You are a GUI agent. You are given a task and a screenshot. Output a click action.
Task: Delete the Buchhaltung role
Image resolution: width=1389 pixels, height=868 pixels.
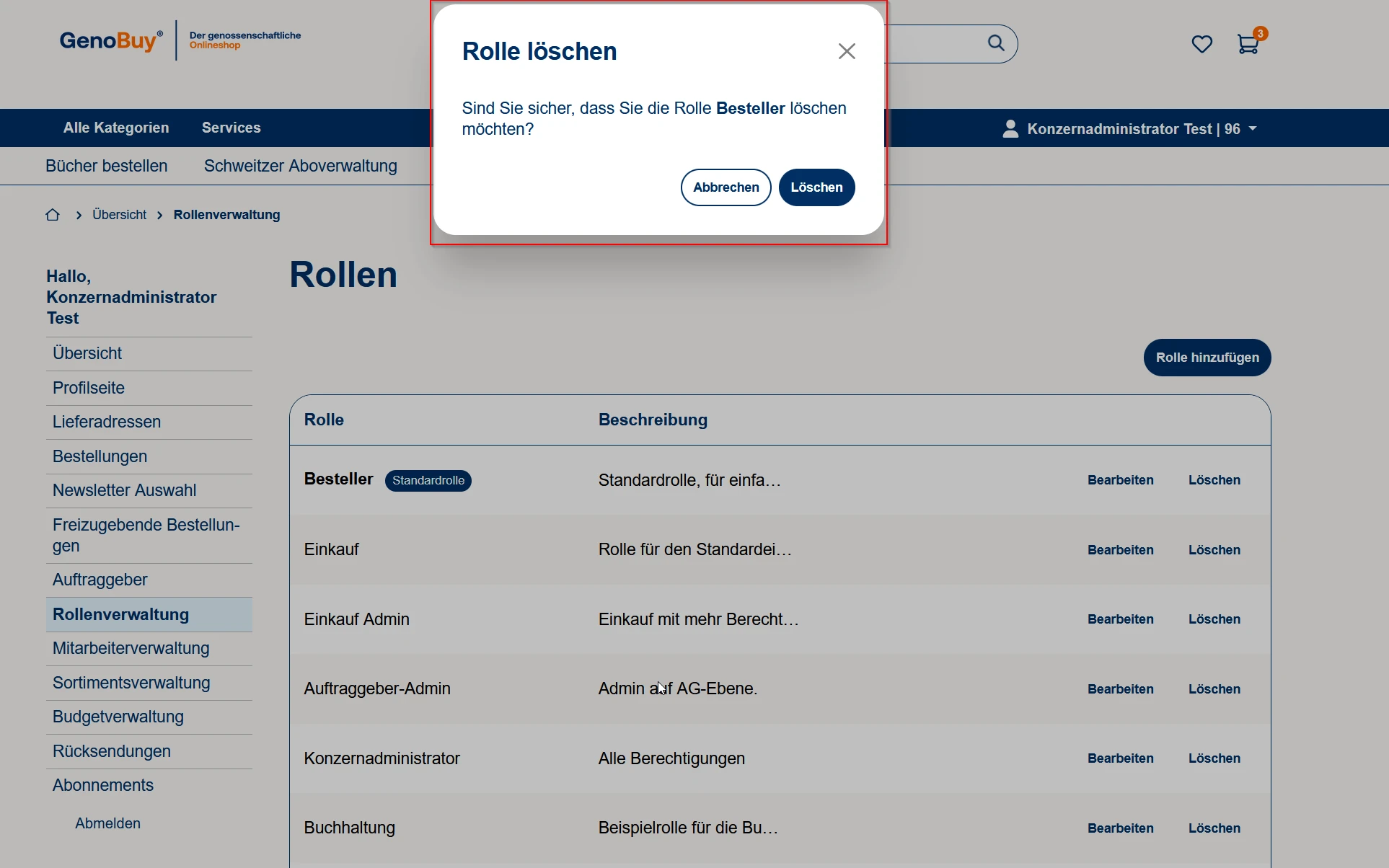point(1214,828)
